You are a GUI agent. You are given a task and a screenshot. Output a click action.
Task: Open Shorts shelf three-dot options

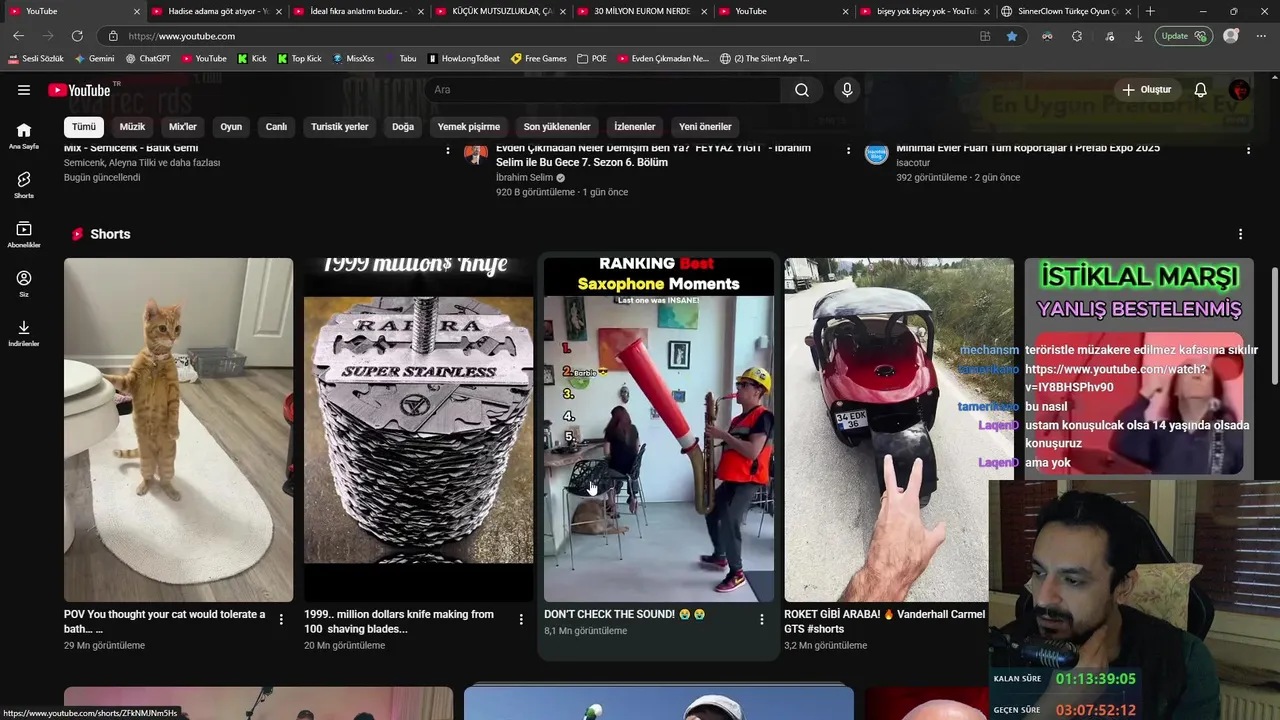coord(1240,234)
